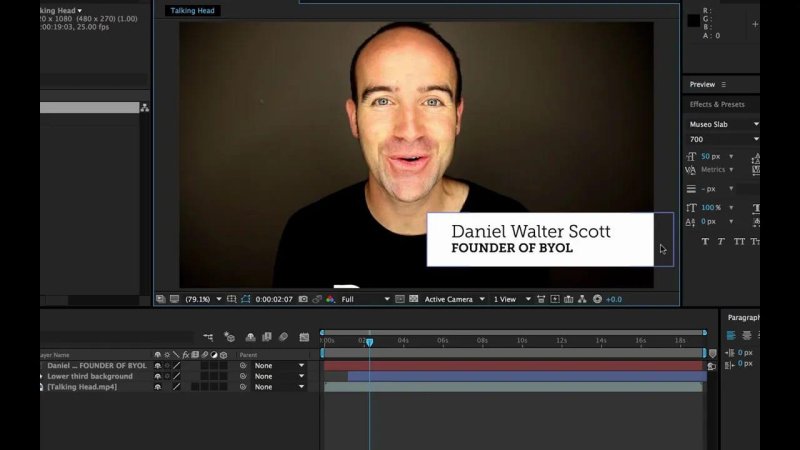Open resolution dropdown set to Full
Screen dimensions: 800x450
tap(365, 299)
